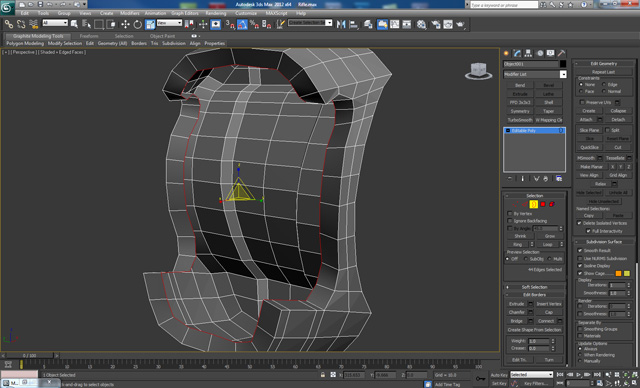Click the Grow selection button
Viewport: 640px width, 388px height.
(x=549, y=236)
